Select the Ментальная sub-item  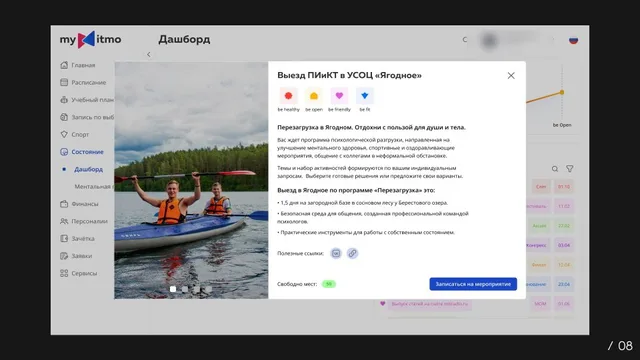(x=94, y=187)
